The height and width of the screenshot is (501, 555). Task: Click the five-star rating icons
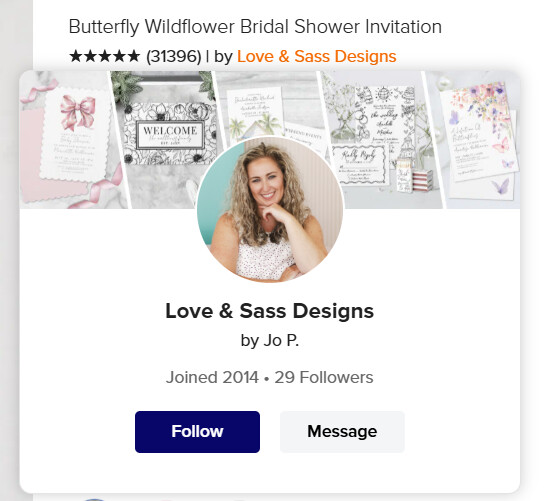click(104, 56)
